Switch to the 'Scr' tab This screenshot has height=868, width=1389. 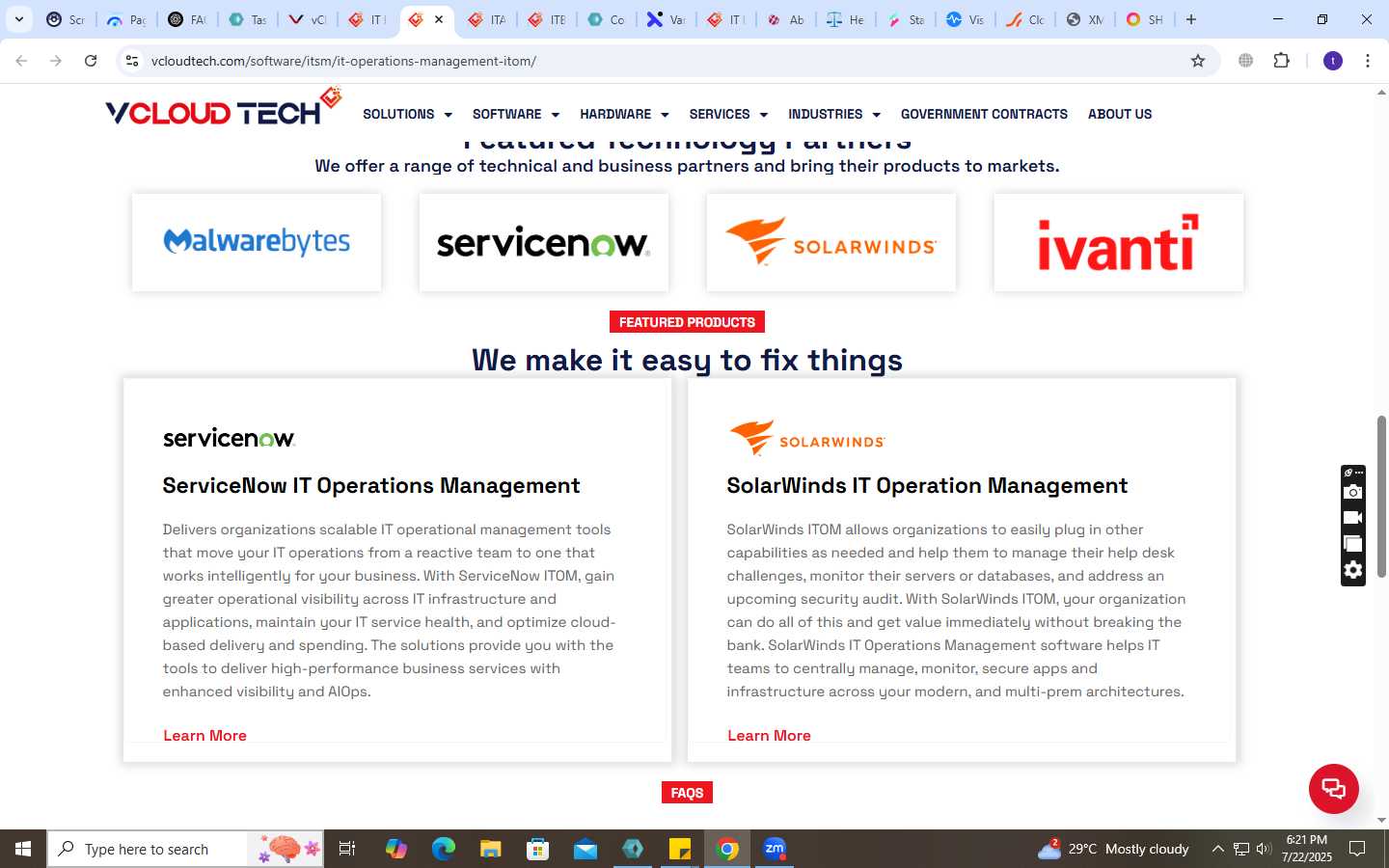66,19
